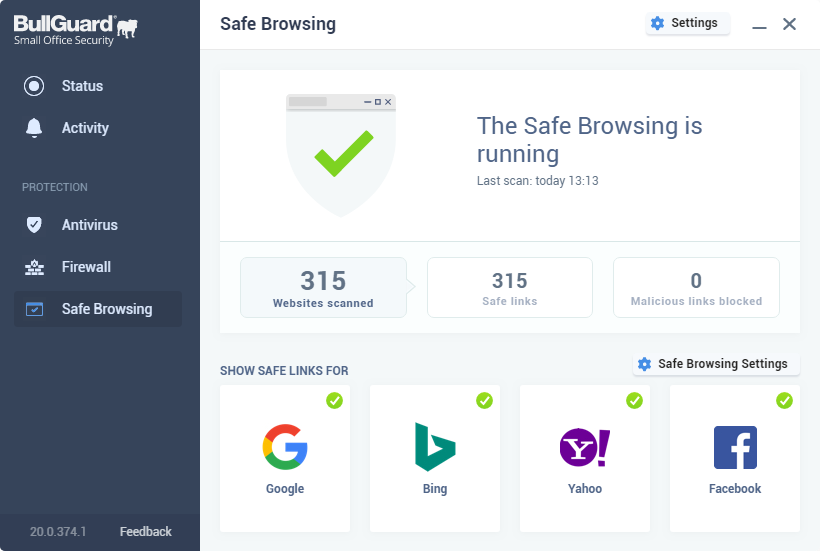
Task: Click the Facebook logo icon
Action: tap(735, 447)
